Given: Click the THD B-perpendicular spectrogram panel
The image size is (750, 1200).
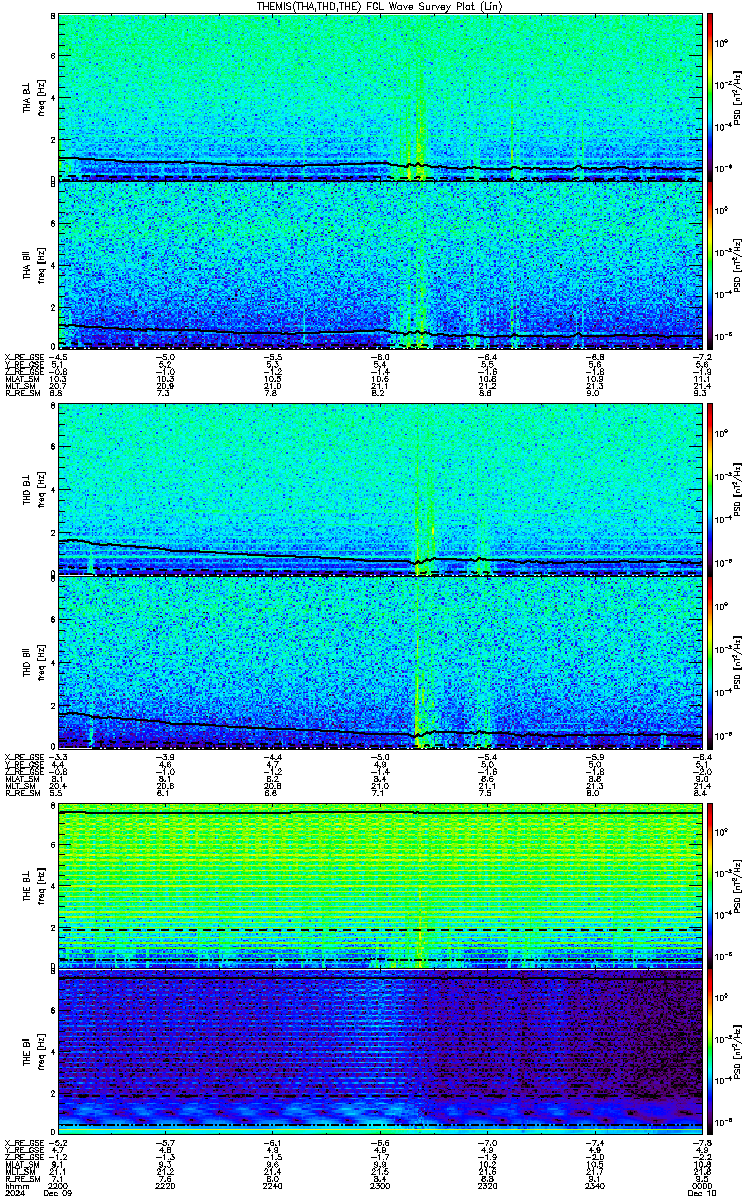Looking at the screenshot, I should pyautogui.click(x=380, y=489).
